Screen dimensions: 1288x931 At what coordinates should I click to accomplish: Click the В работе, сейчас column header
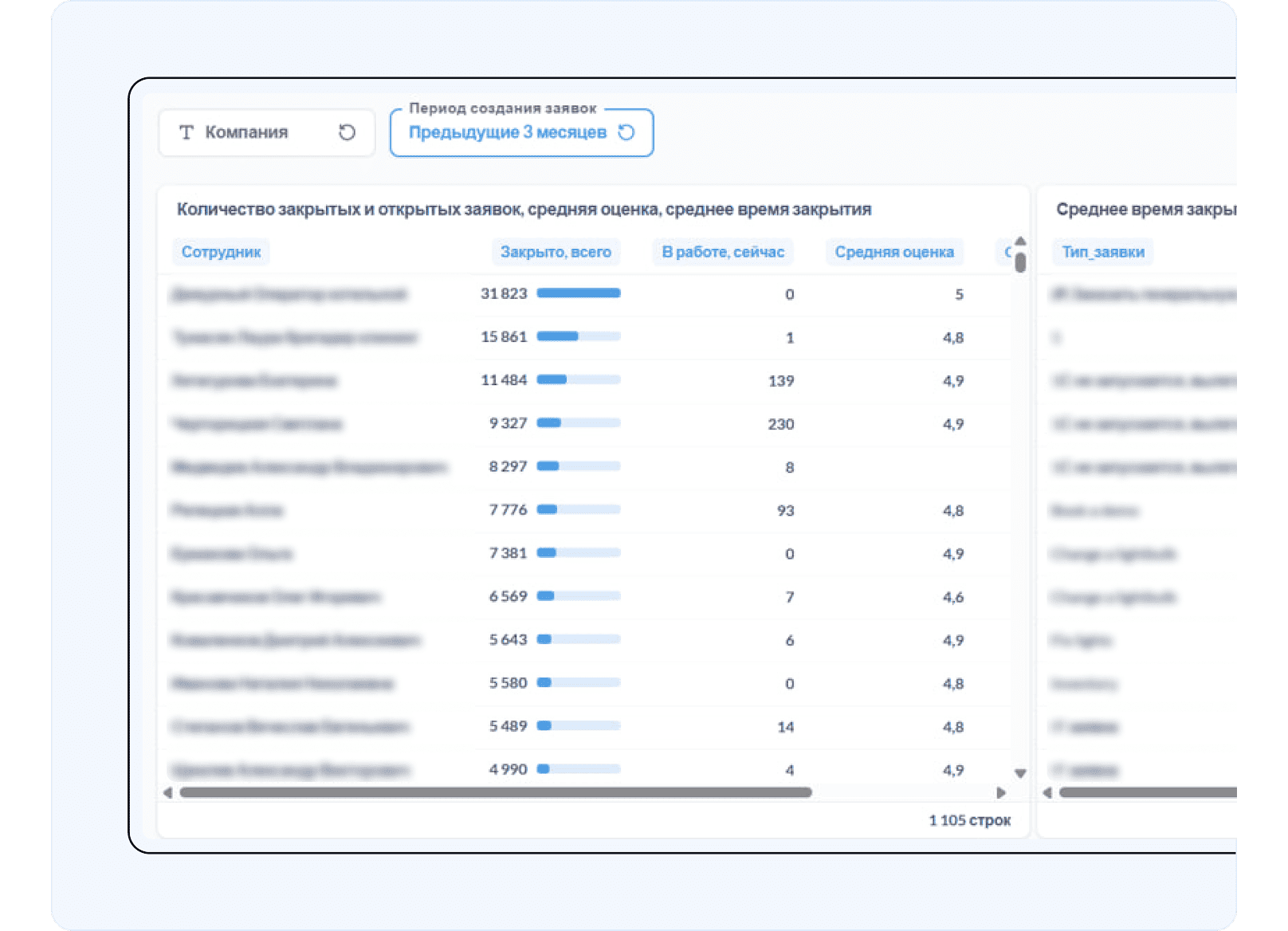pos(723,252)
